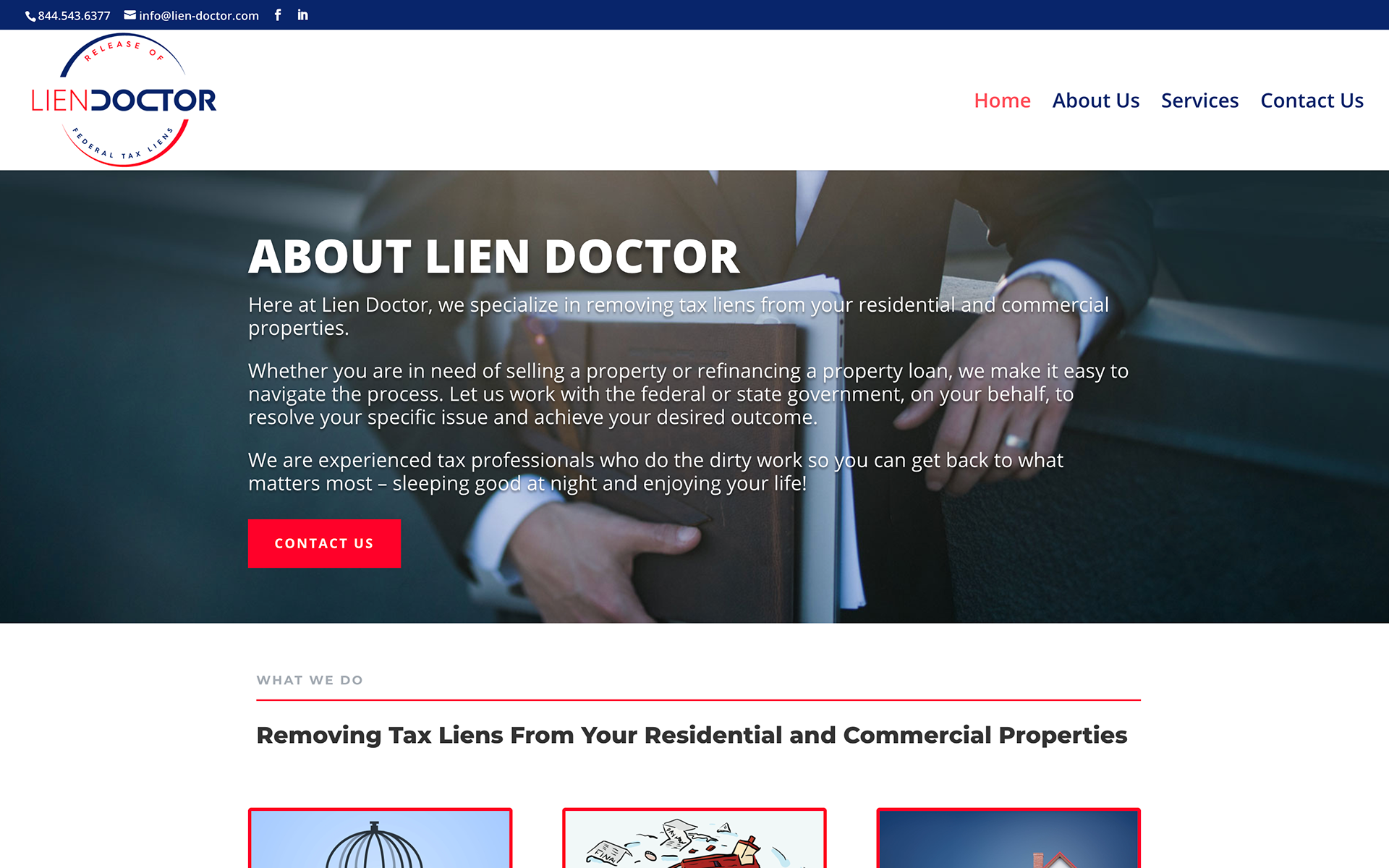Click the Lien Doctor circular logo
This screenshot has height=868, width=1389.
point(124,100)
